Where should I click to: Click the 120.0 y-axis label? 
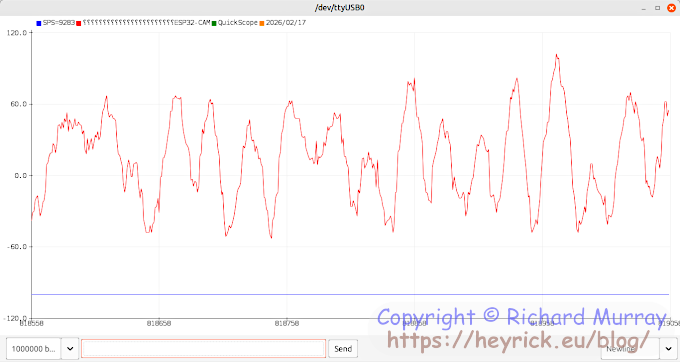[17, 33]
